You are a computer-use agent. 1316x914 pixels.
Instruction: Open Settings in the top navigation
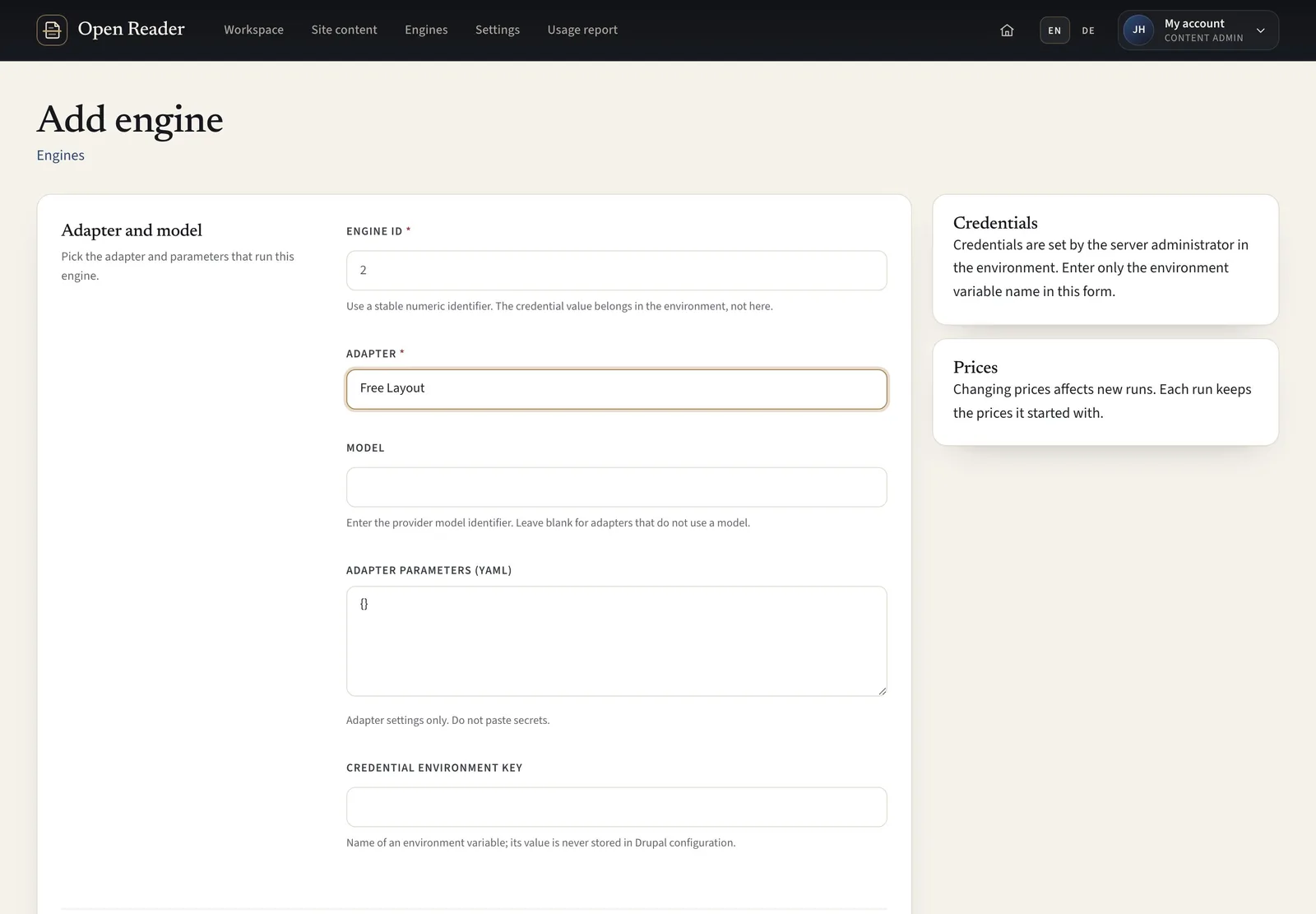click(498, 30)
